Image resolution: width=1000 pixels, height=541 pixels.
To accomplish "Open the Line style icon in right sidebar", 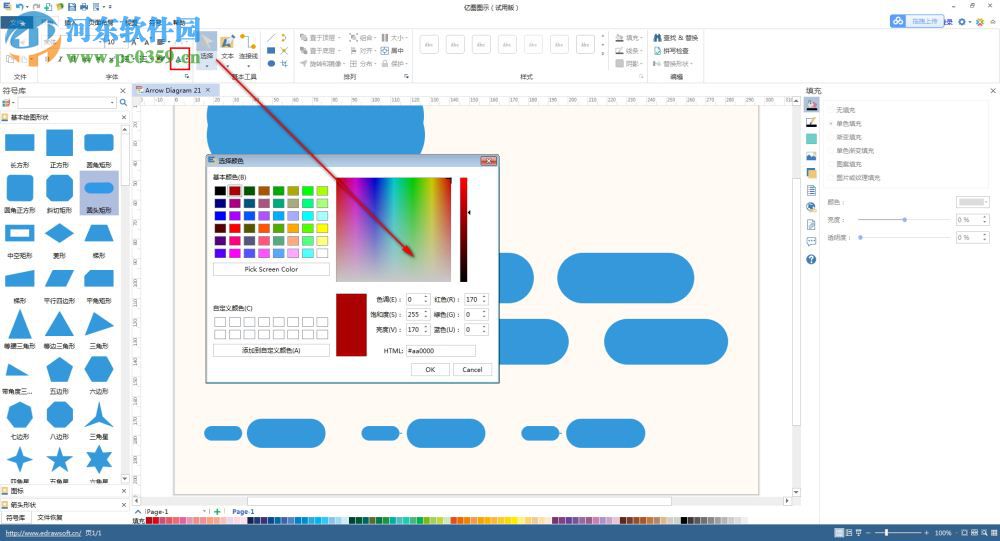I will pyautogui.click(x=811, y=122).
